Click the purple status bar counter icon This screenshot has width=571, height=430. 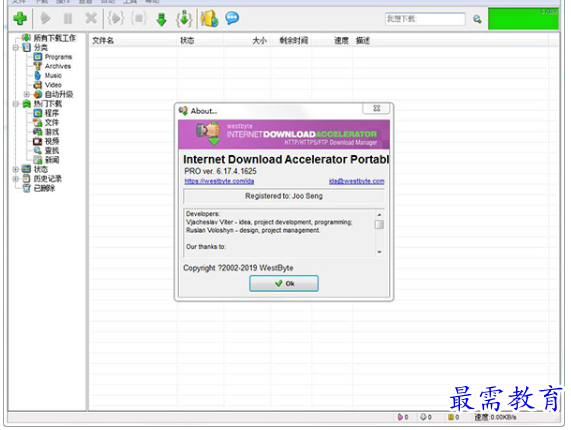(x=400, y=417)
